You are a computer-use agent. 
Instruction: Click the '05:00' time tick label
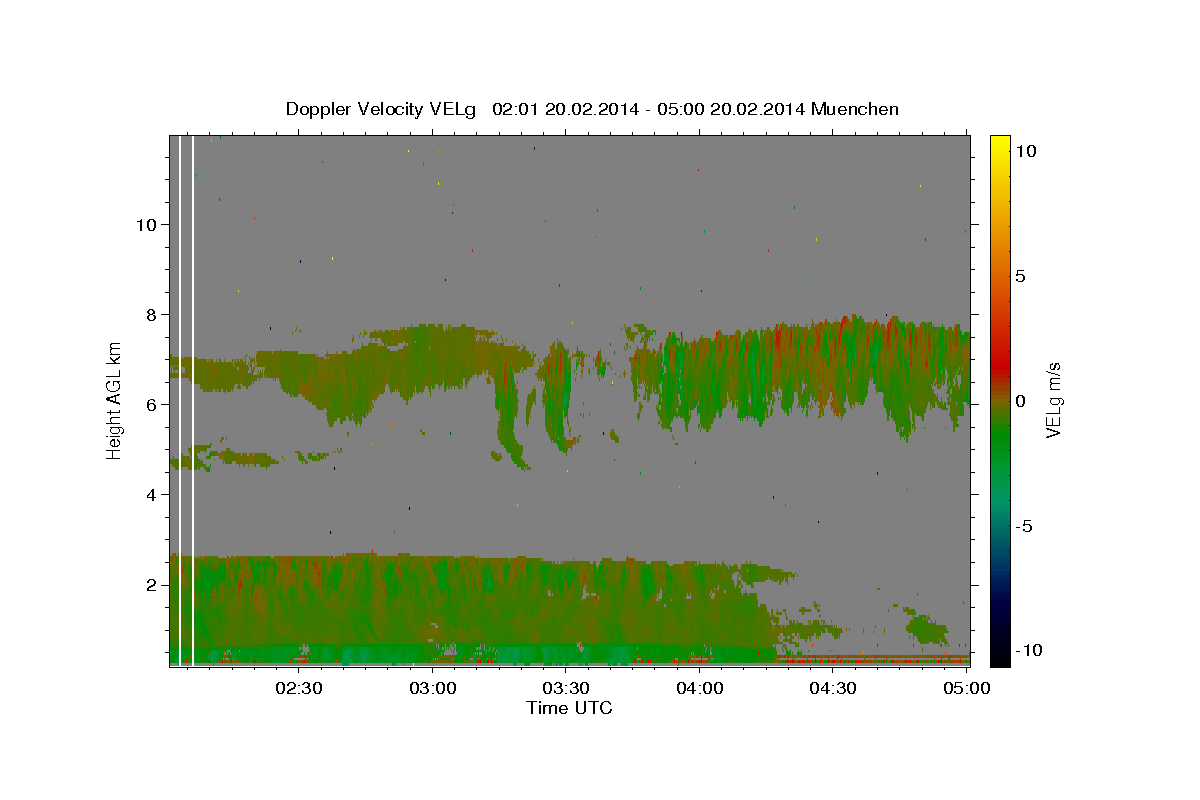point(966,688)
